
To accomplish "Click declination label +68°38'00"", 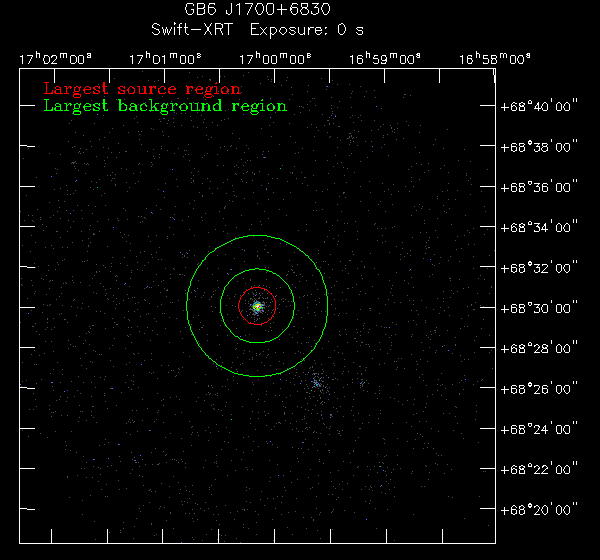I will 539,147.
